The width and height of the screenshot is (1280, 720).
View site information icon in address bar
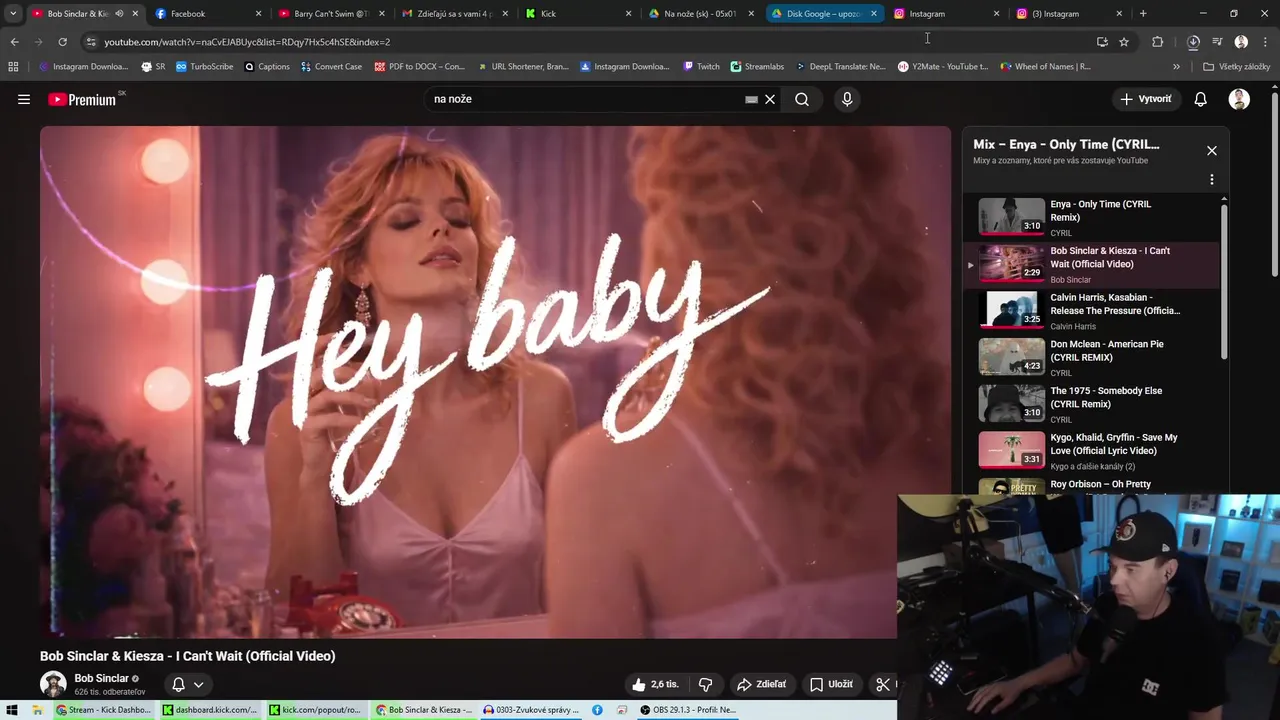91,42
